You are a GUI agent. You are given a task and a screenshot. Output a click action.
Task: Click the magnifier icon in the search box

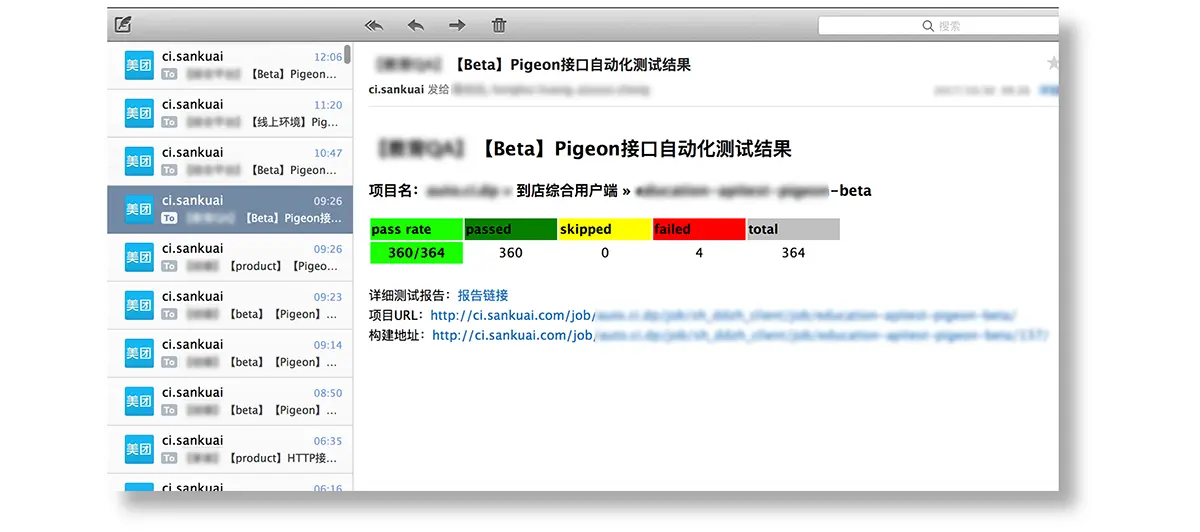(928, 26)
